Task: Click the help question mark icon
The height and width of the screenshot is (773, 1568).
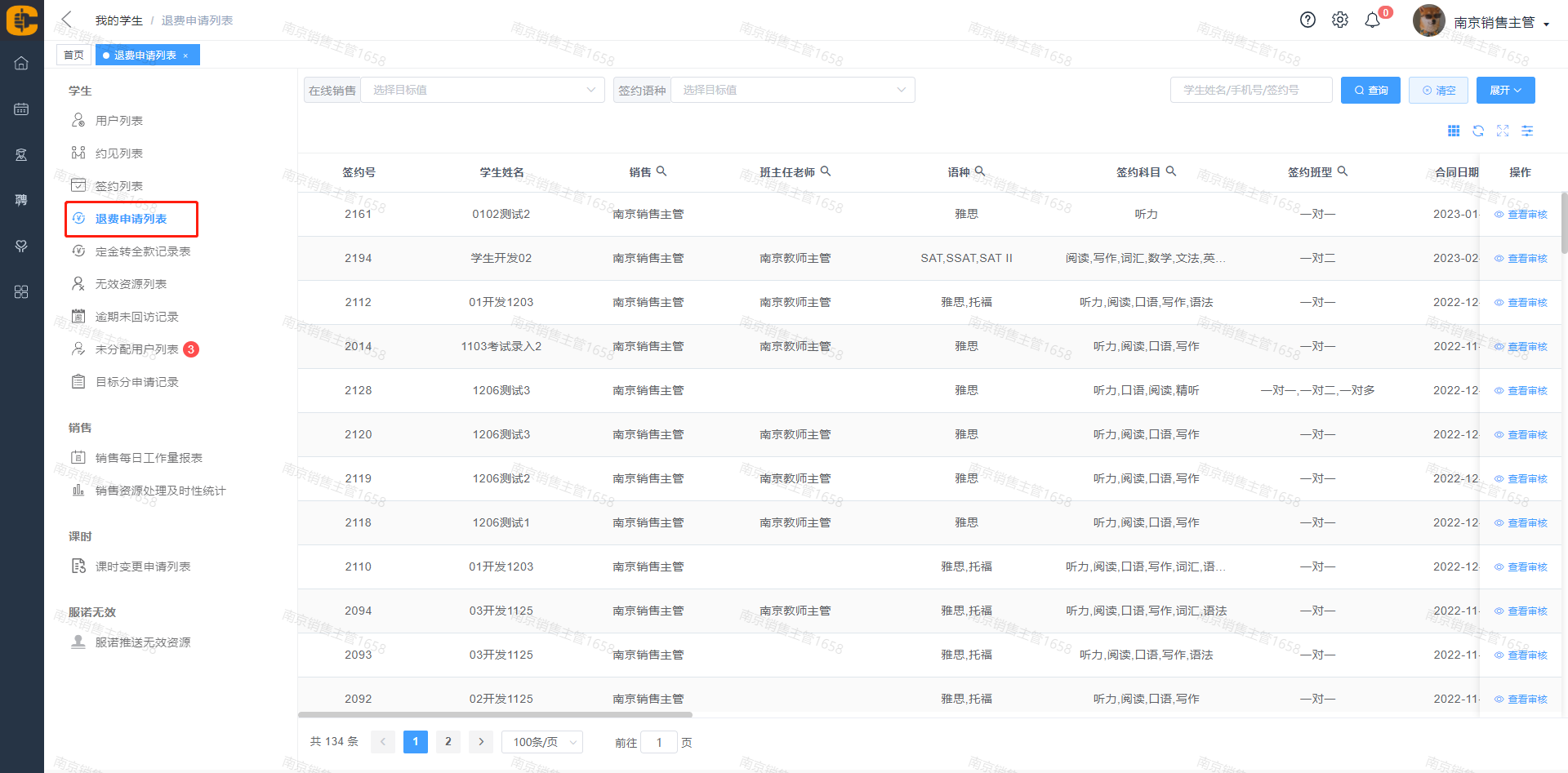Action: (1307, 20)
